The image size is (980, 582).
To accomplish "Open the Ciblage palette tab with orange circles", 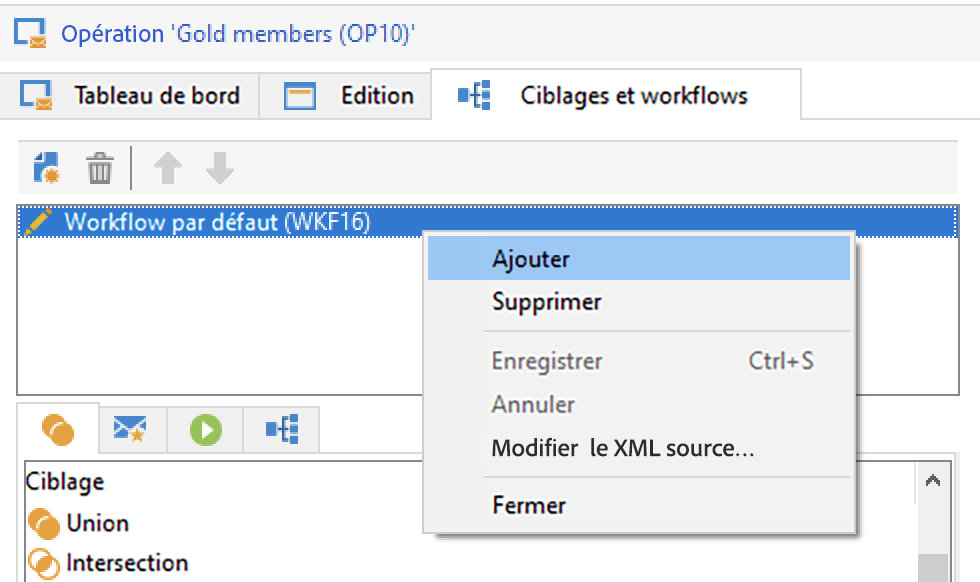I will [x=58, y=429].
